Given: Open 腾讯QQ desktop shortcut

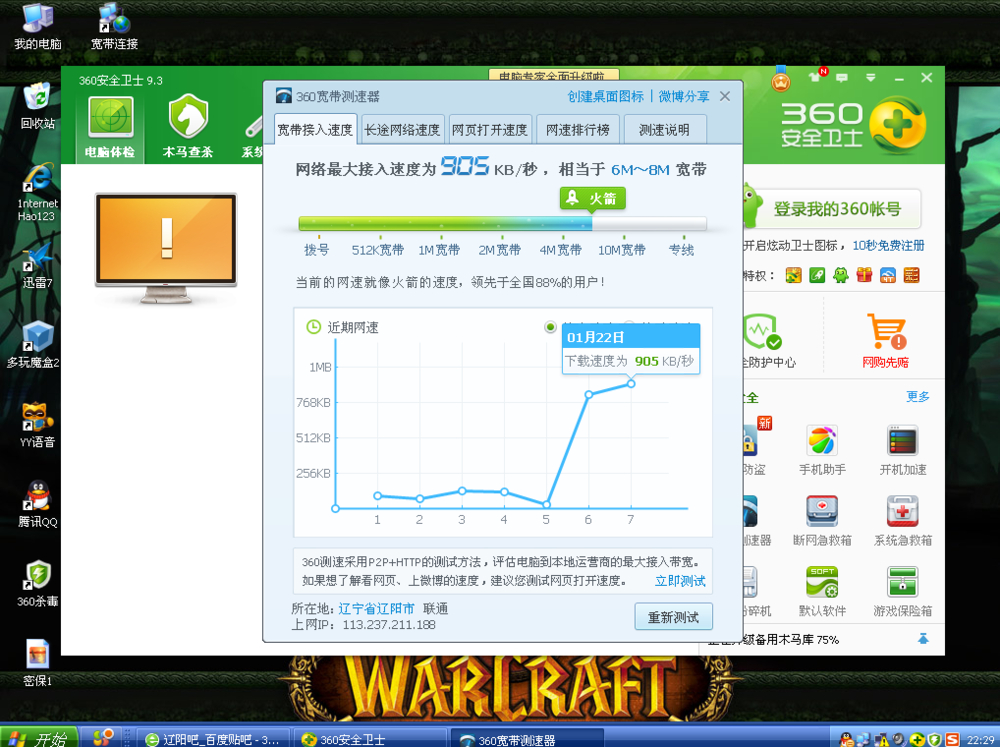Looking at the screenshot, I should [38, 504].
